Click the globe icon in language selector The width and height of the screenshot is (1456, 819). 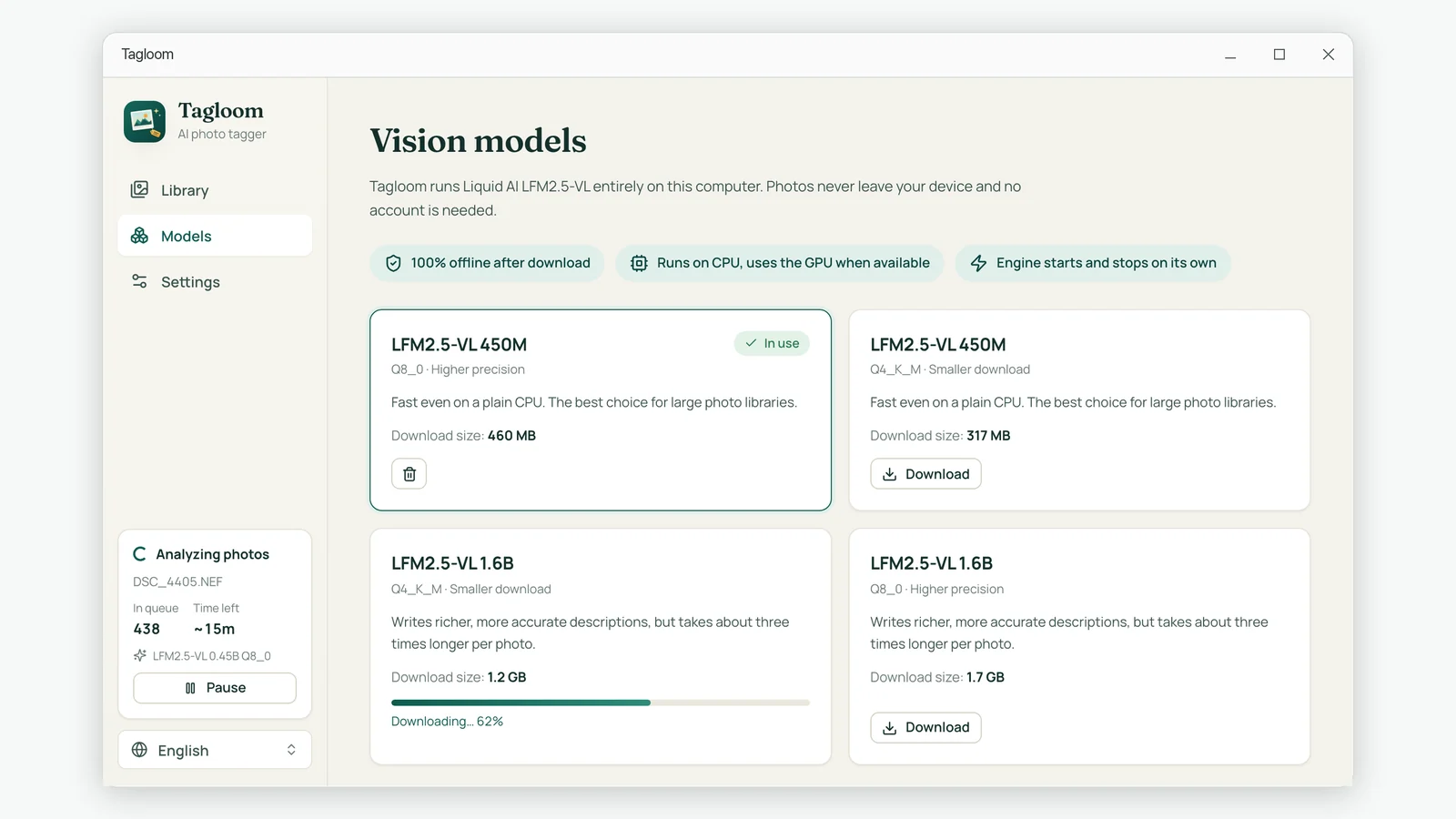click(139, 750)
